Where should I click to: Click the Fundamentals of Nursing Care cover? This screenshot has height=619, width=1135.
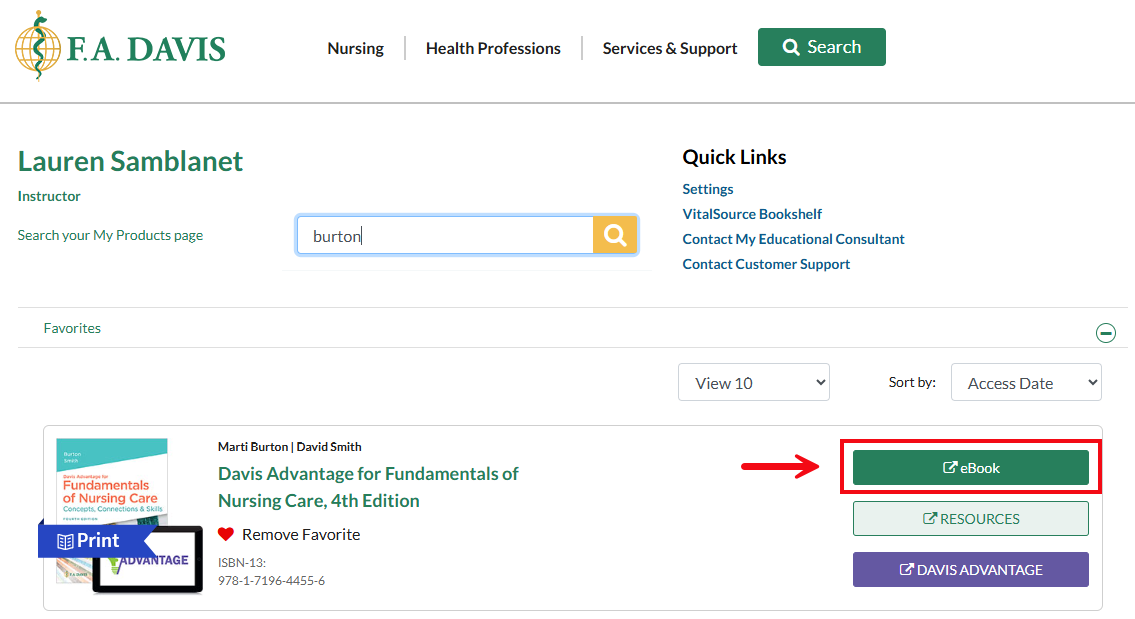point(112,481)
